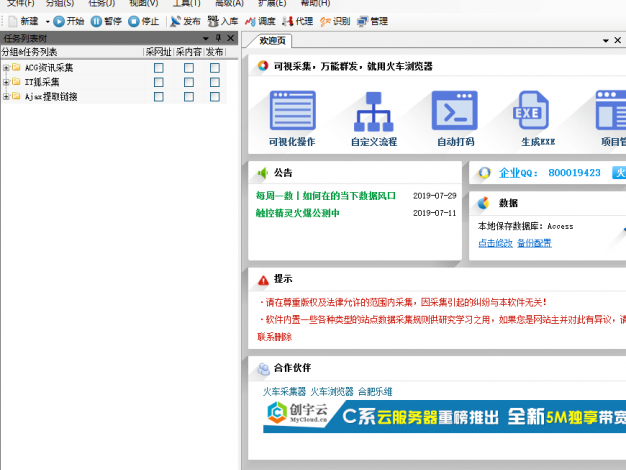The height and width of the screenshot is (470, 626).
Task: Close the 欢迎页 tab with the X
Action: tap(618, 40)
